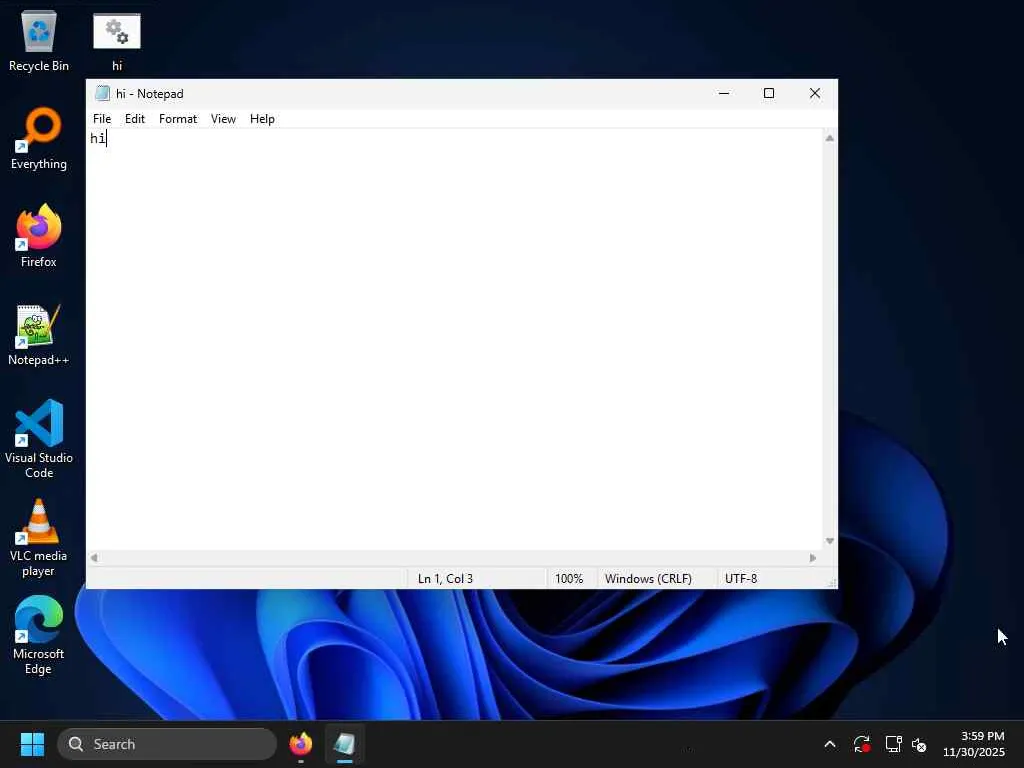Click the resize grip in status bar corner
The image size is (1024, 768).
832,583
